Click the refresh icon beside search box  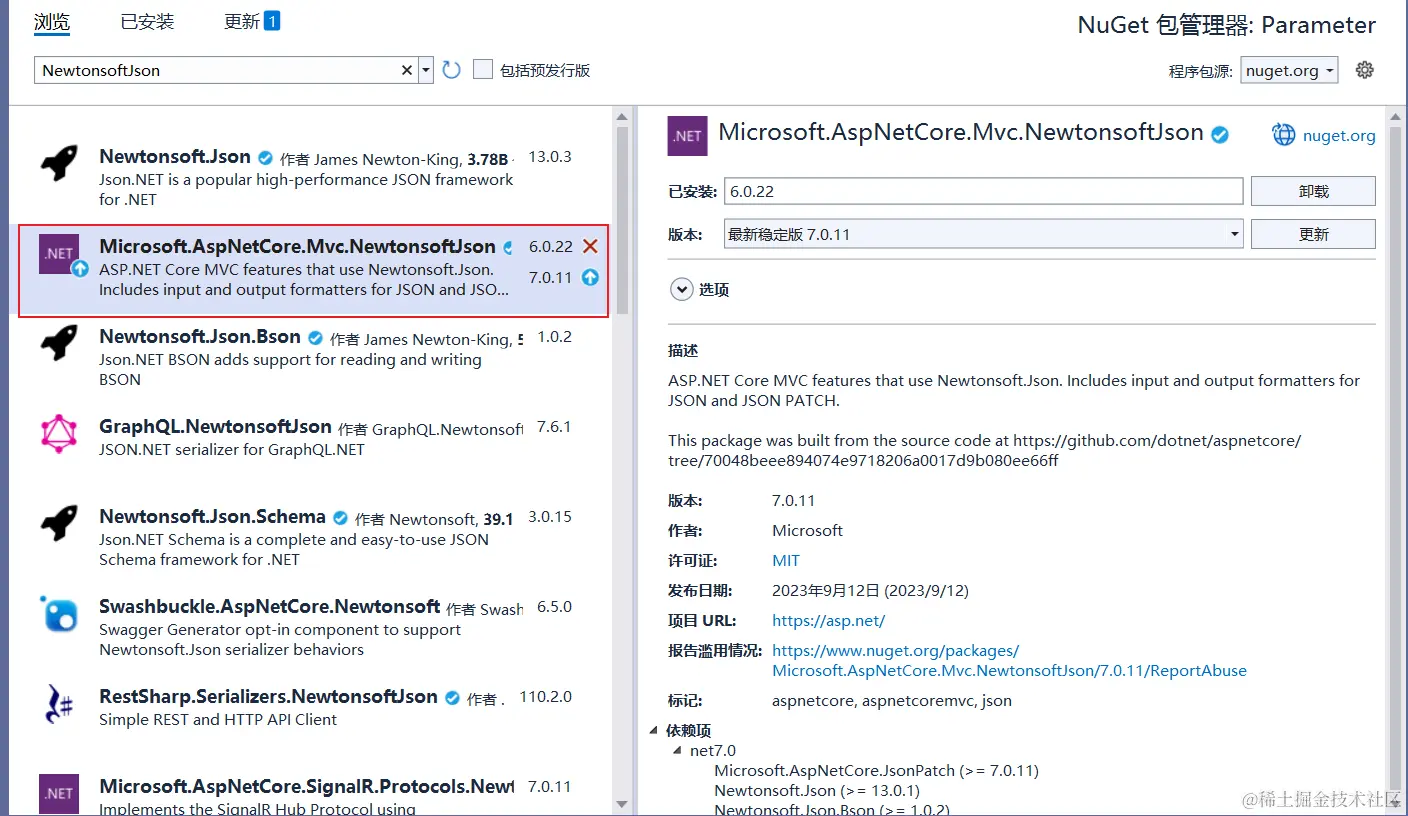[451, 70]
